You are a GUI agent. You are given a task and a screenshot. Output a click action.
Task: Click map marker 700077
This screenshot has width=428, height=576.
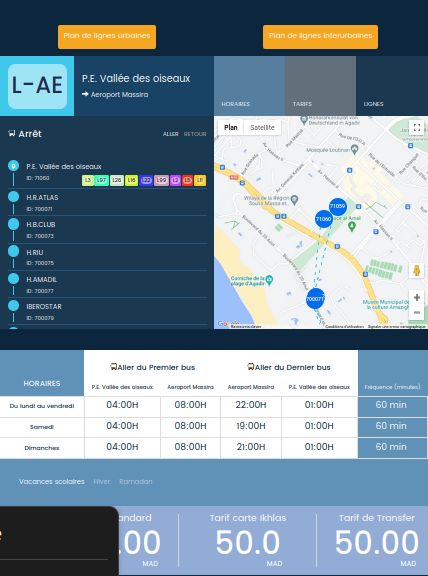pyautogui.click(x=315, y=299)
